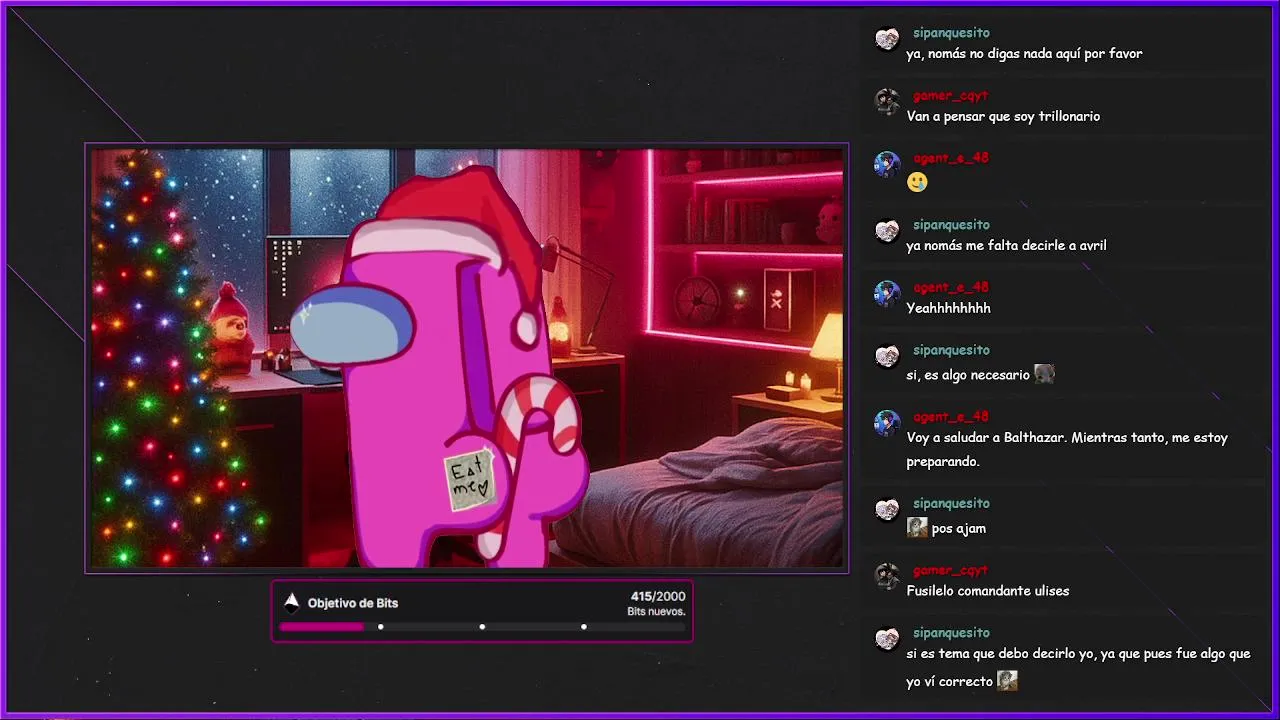Open sipanquesito's name above "ya, nomás no digas nada"
Screen dimensions: 1280x720
click(951, 33)
